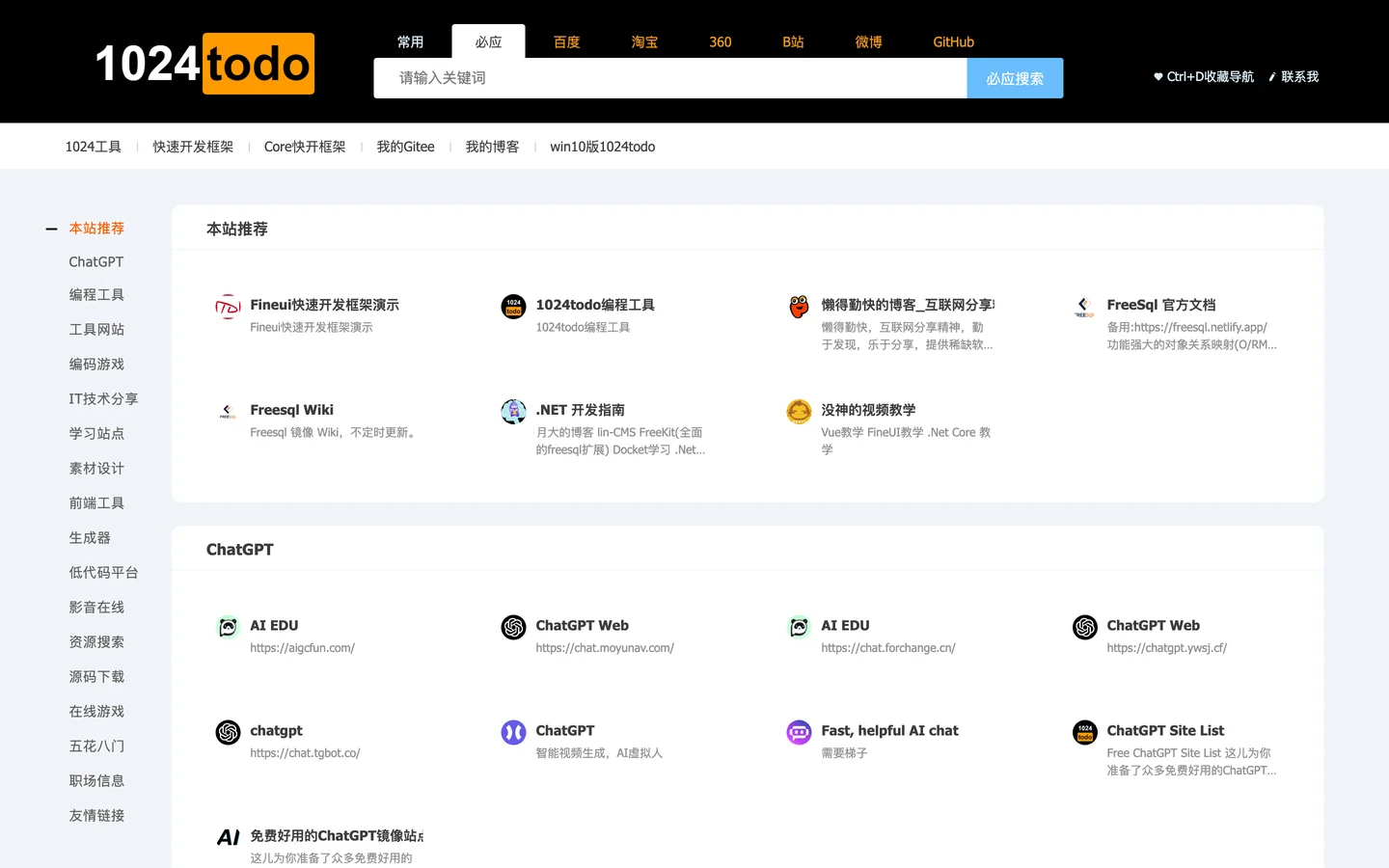Select 友情链接 in the sidebar
The image size is (1389, 868).
coord(96,816)
